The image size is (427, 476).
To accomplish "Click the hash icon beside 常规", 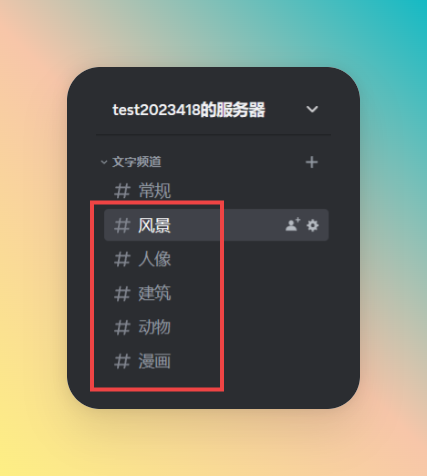I will pyautogui.click(x=122, y=191).
